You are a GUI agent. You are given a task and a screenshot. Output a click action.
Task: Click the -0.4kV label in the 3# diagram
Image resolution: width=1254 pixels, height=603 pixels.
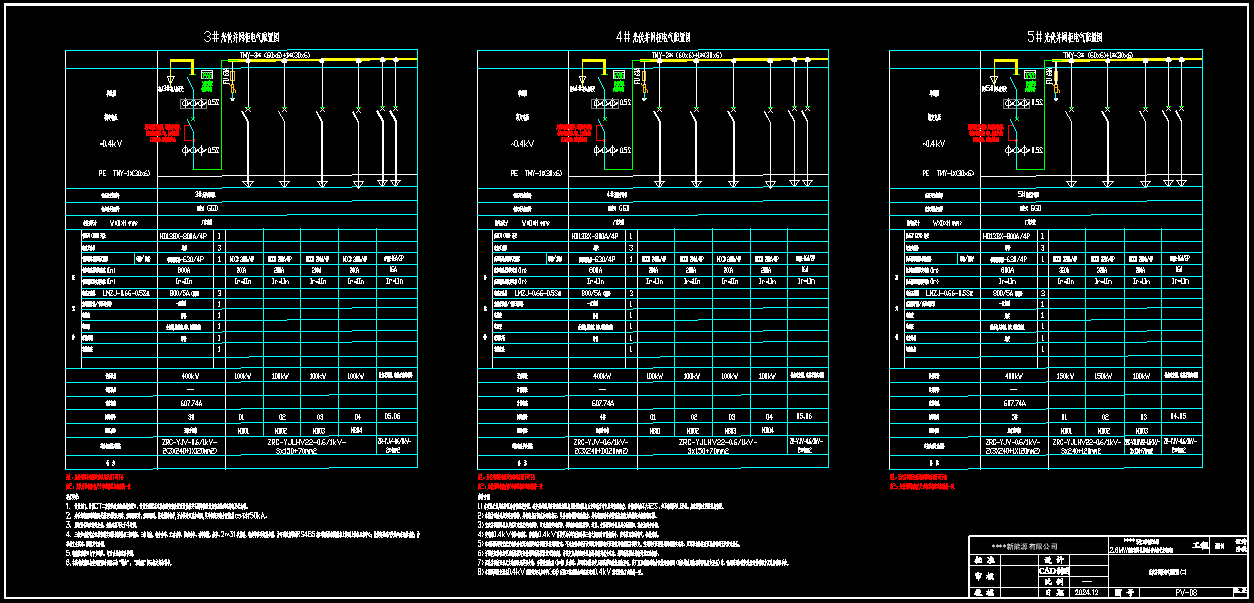[x=110, y=144]
